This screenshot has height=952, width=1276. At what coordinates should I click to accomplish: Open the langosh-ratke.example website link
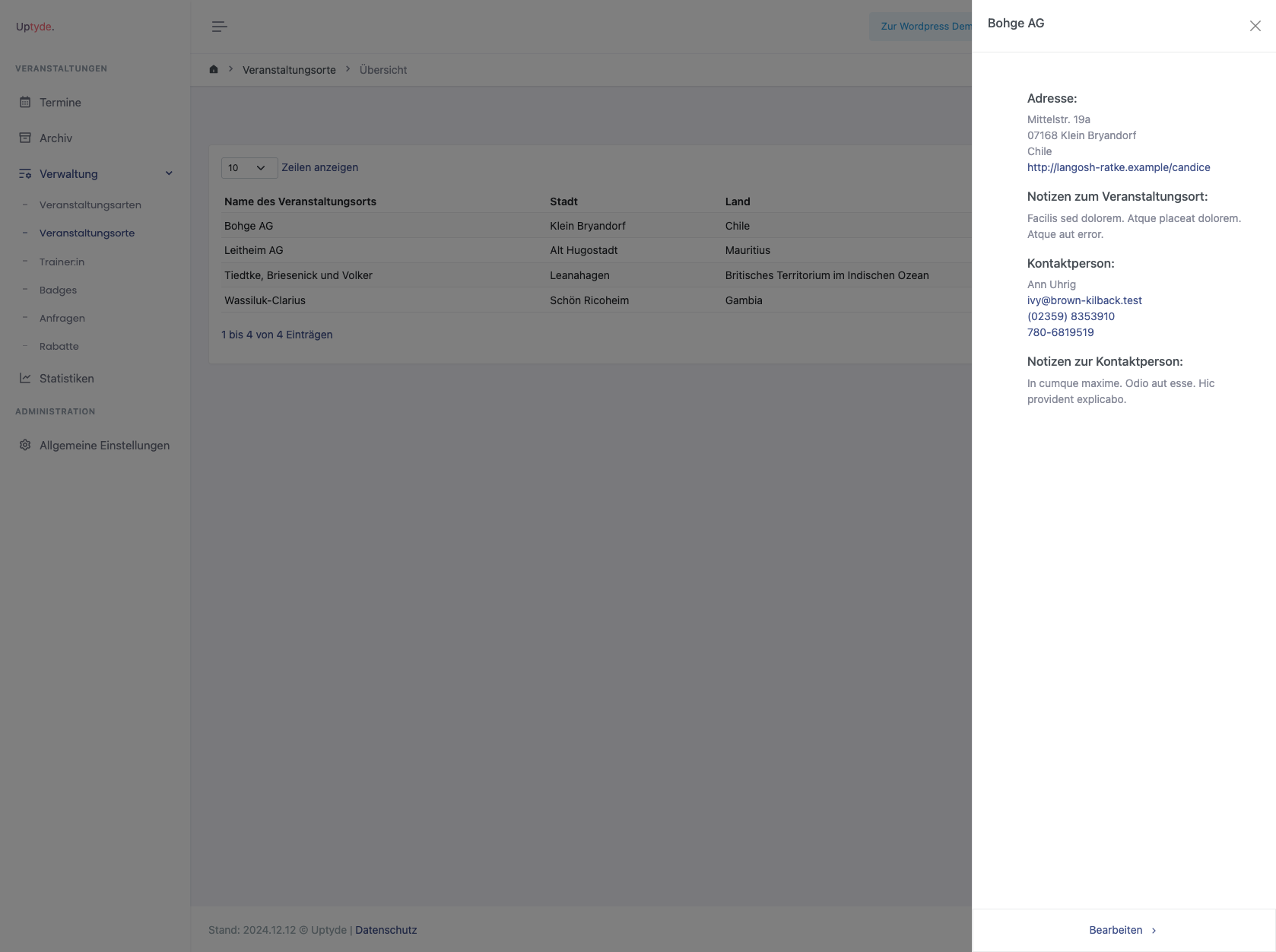pos(1118,168)
